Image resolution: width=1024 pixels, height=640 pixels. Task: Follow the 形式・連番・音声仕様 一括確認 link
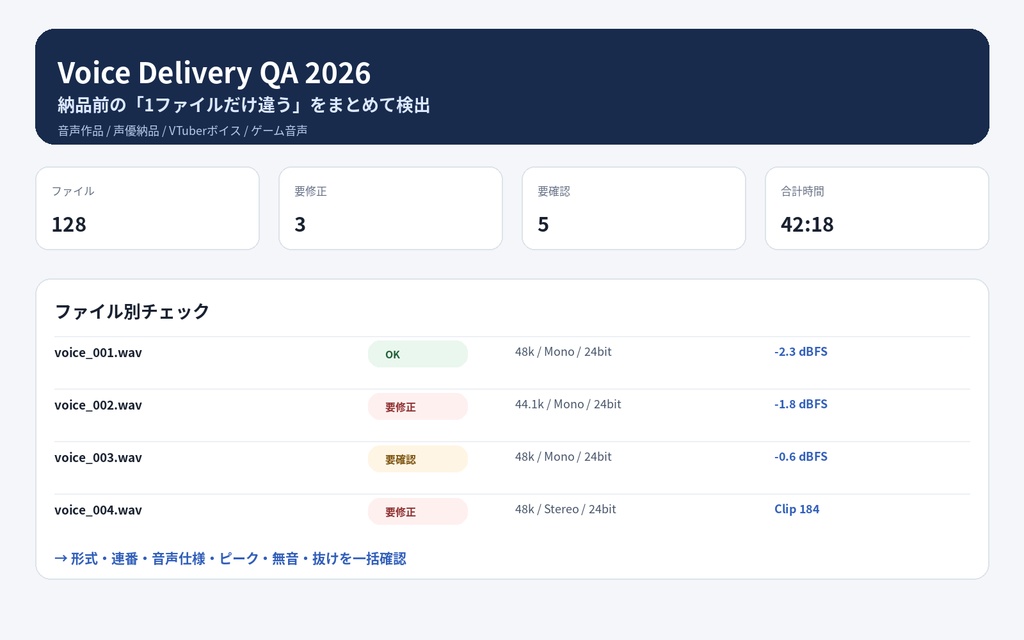231,558
